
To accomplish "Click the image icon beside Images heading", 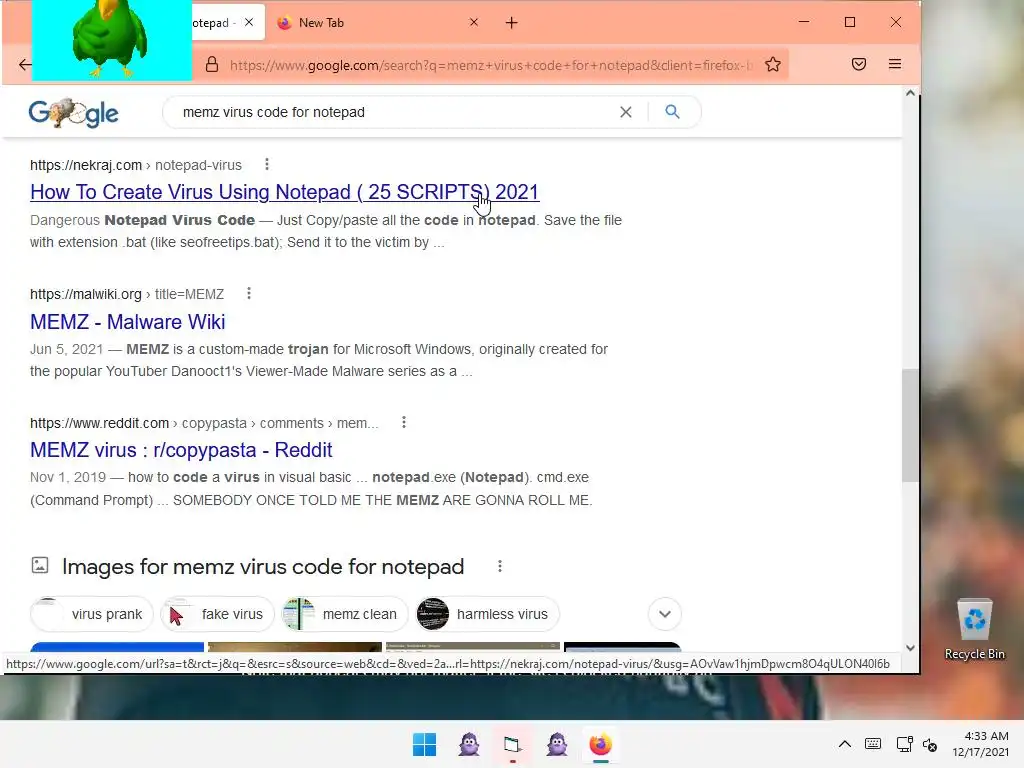I will pyautogui.click(x=40, y=565).
